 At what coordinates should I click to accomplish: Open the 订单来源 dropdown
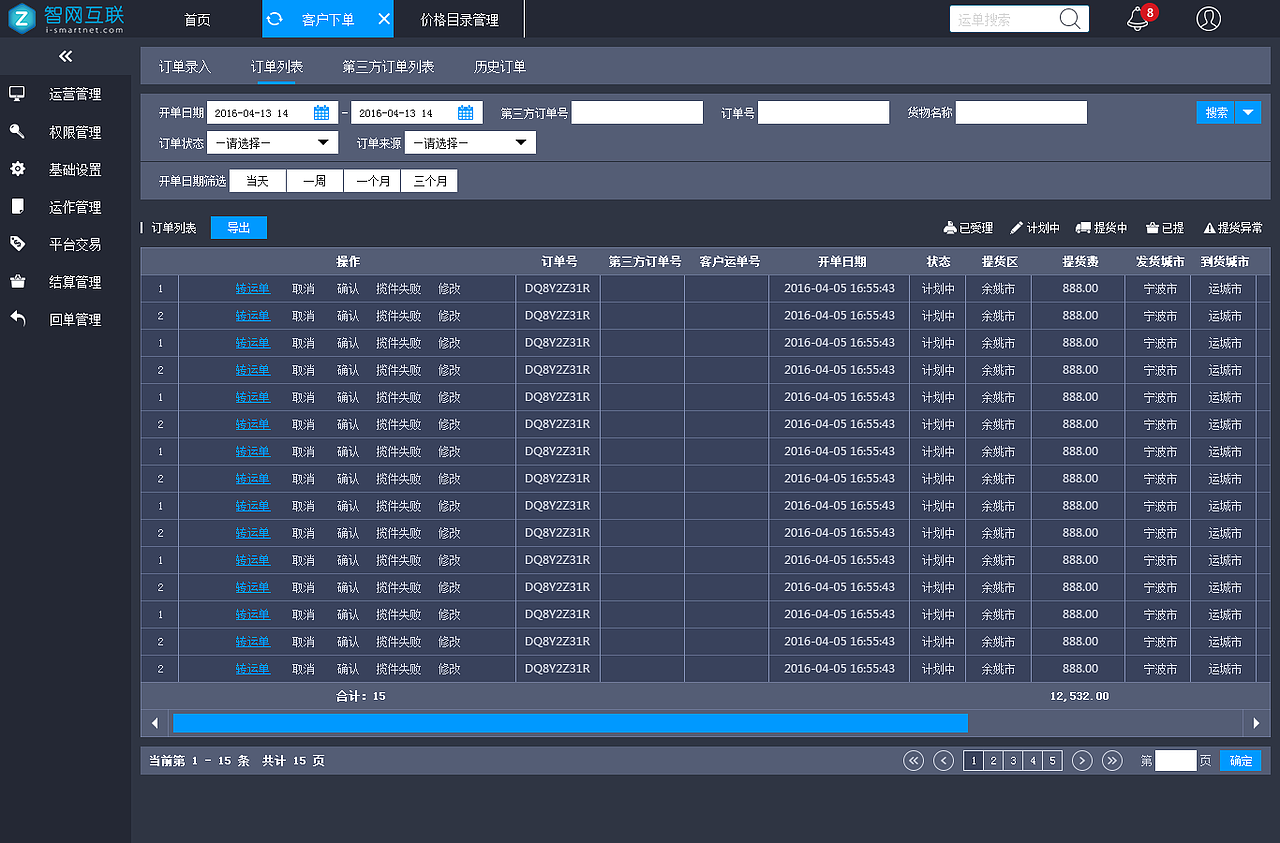(470, 143)
